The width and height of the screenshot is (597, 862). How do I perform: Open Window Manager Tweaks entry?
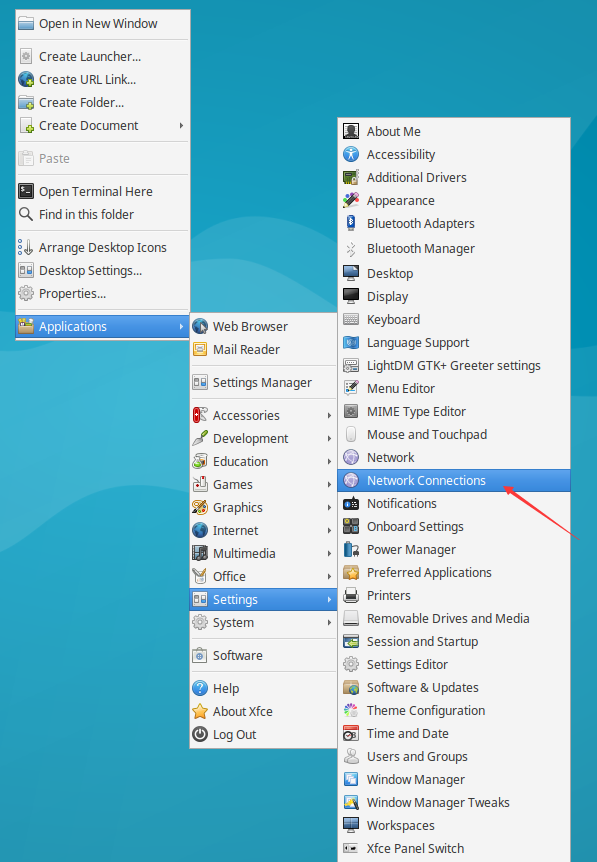tap(454, 803)
